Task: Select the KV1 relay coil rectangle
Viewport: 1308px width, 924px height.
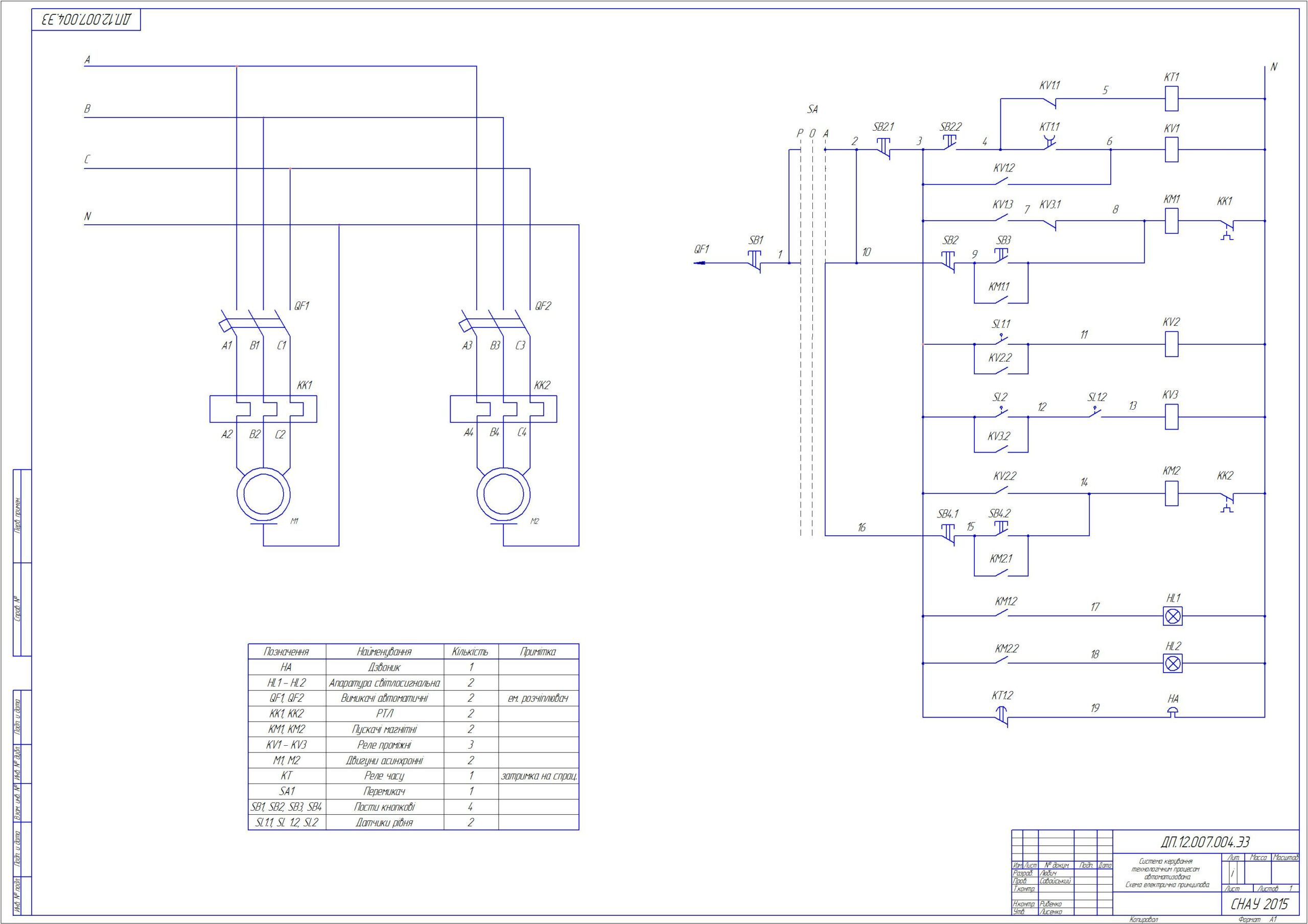Action: [1171, 150]
